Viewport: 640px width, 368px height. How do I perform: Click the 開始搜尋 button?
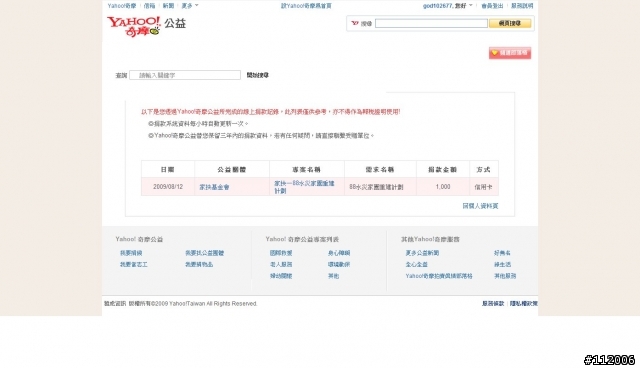(x=258, y=75)
